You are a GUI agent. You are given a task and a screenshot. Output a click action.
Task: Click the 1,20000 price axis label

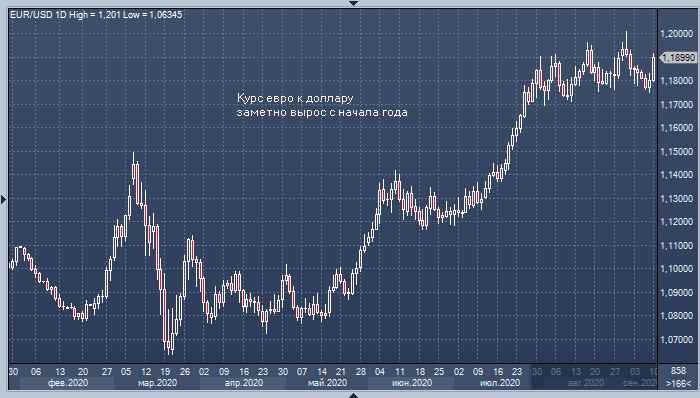tap(677, 34)
